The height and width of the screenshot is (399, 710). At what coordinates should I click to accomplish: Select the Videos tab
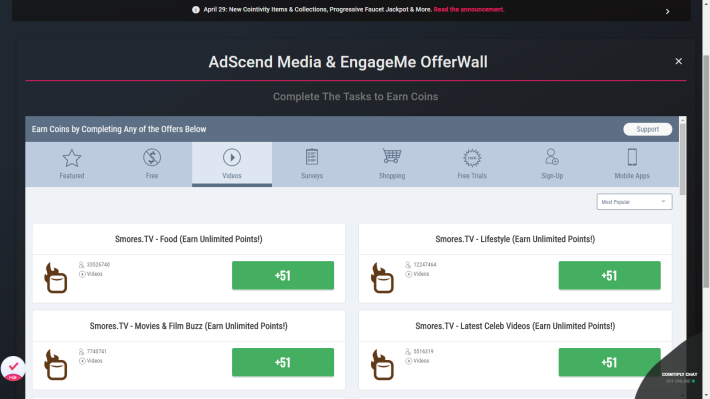pyautogui.click(x=232, y=164)
